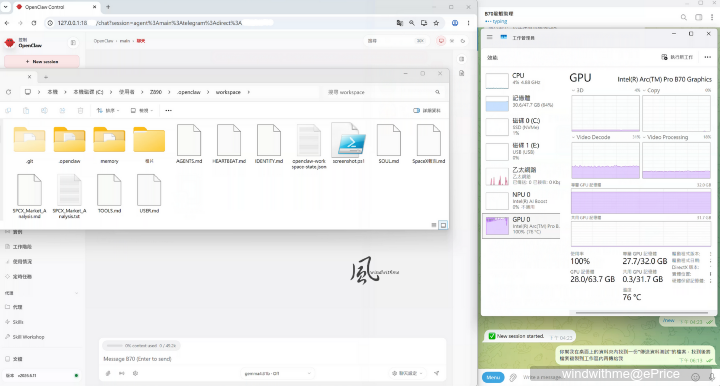Open the more options ellipsis in Explorer

(169, 111)
